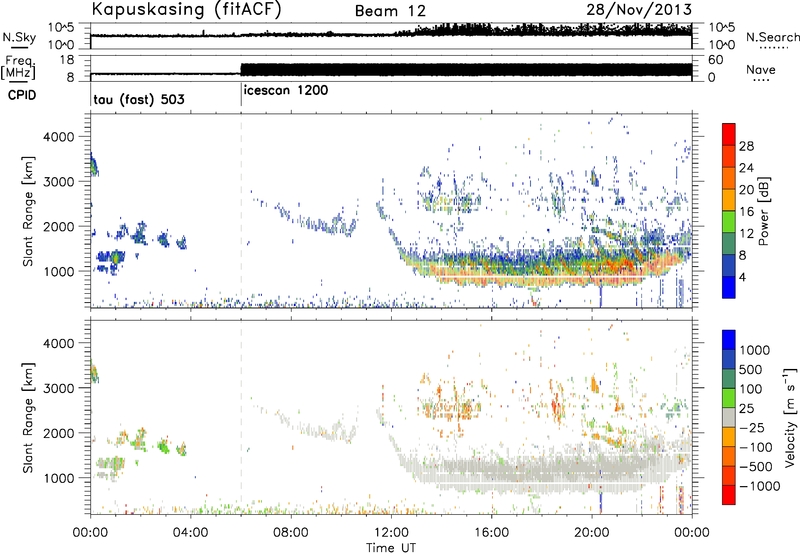This screenshot has height=554, width=800.
Task: Click the '12:00' time axis tick label
Action: (391, 533)
